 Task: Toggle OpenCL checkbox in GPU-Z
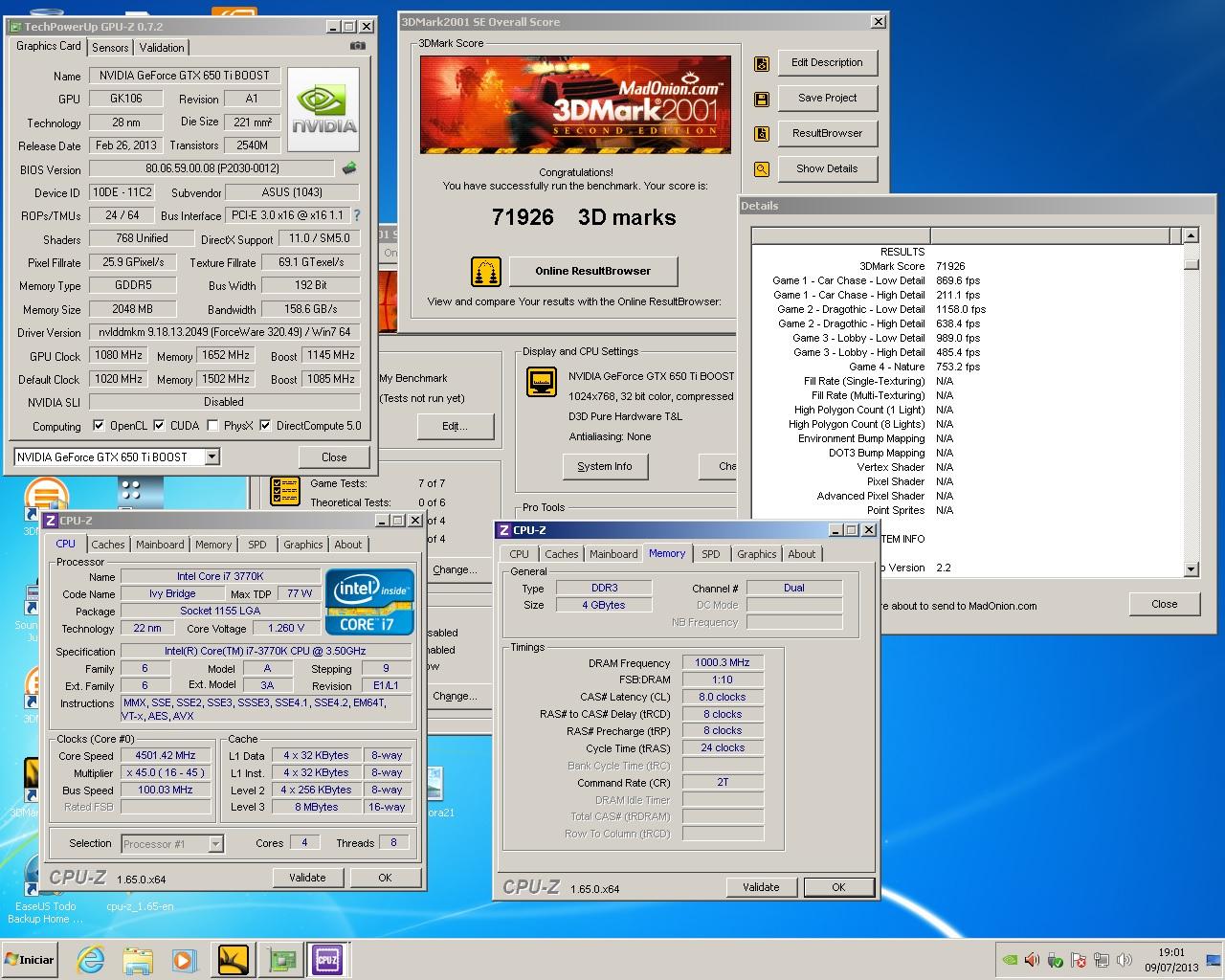(x=99, y=426)
